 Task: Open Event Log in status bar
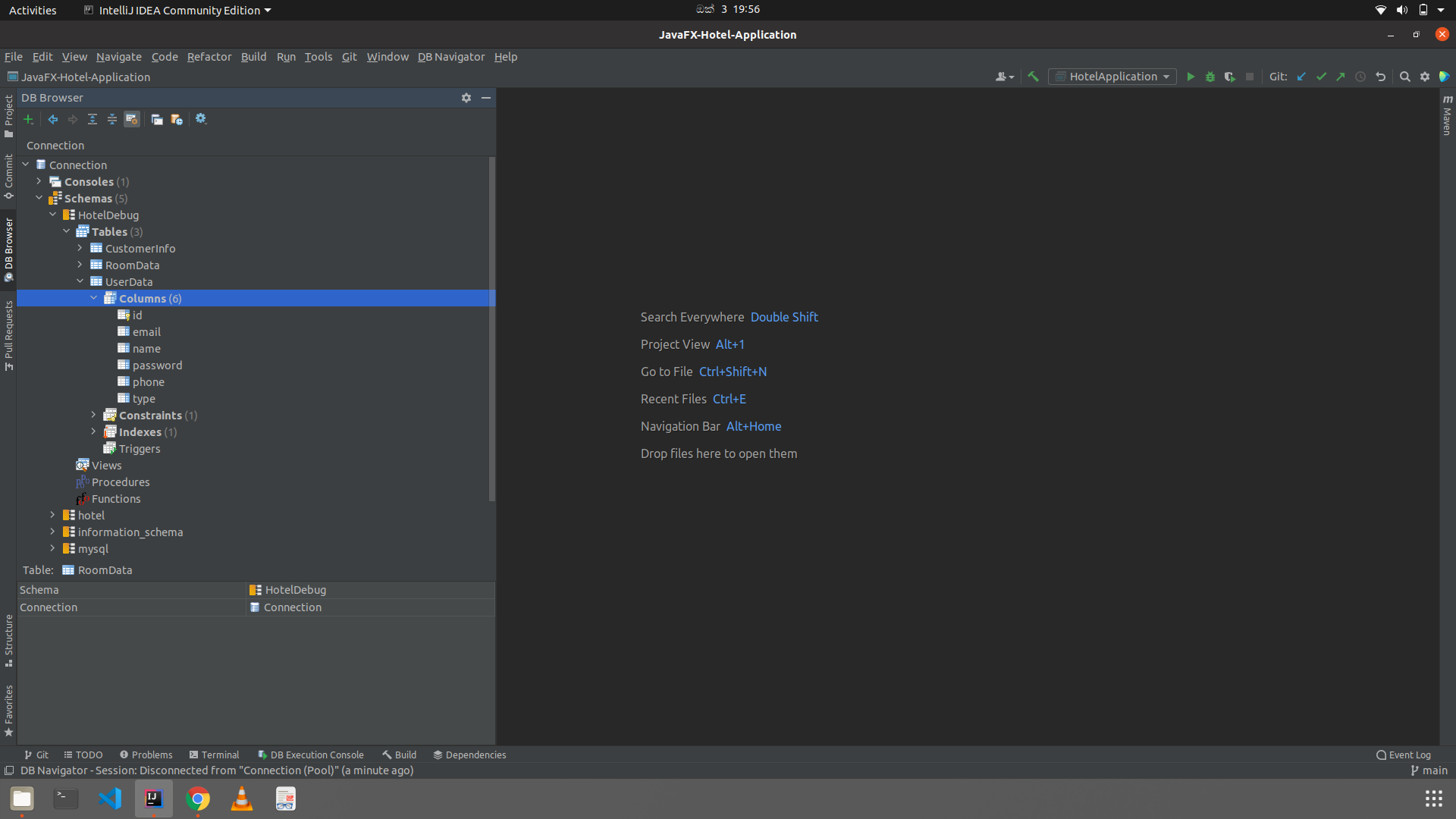click(1403, 755)
